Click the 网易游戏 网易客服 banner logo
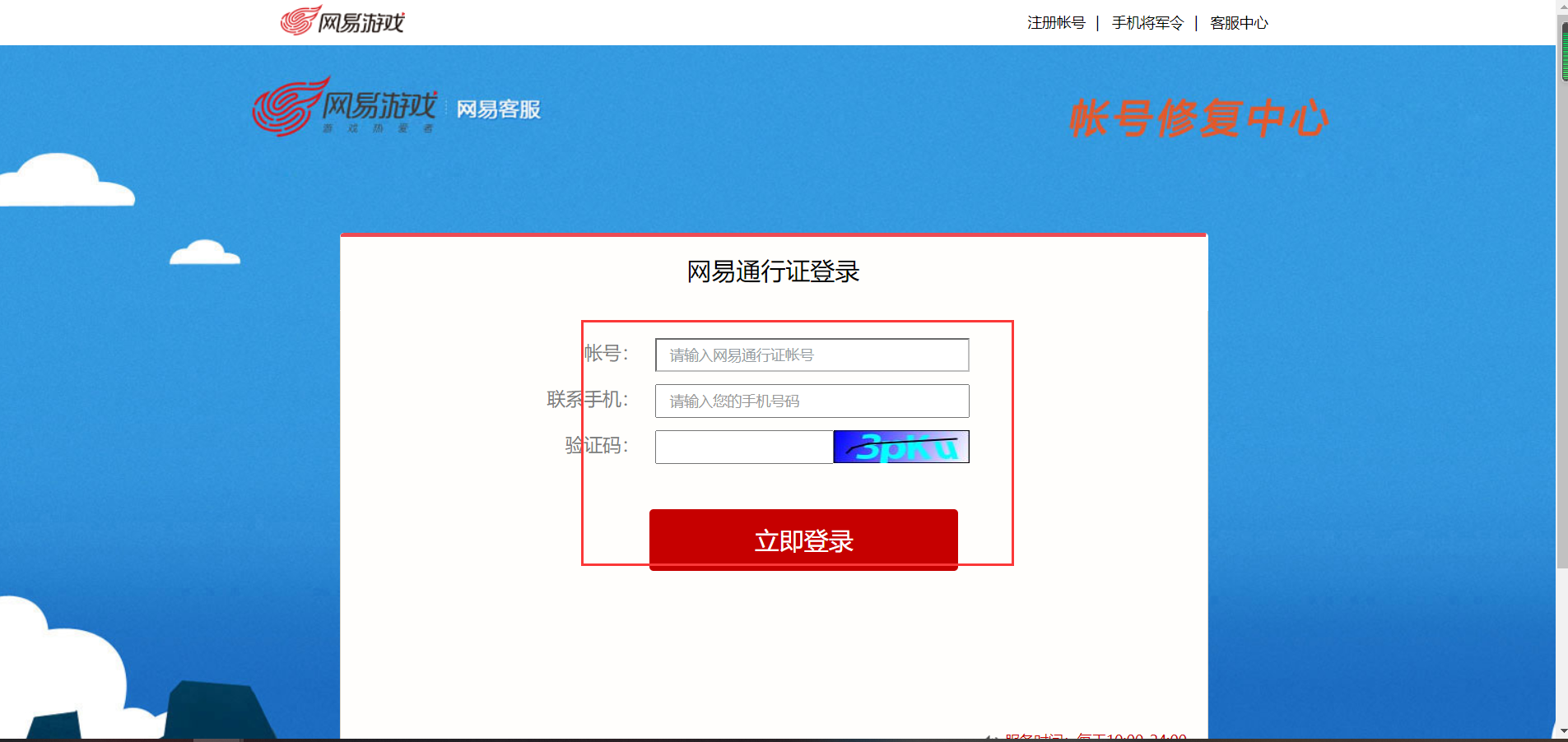The image size is (1568, 742). [397, 107]
